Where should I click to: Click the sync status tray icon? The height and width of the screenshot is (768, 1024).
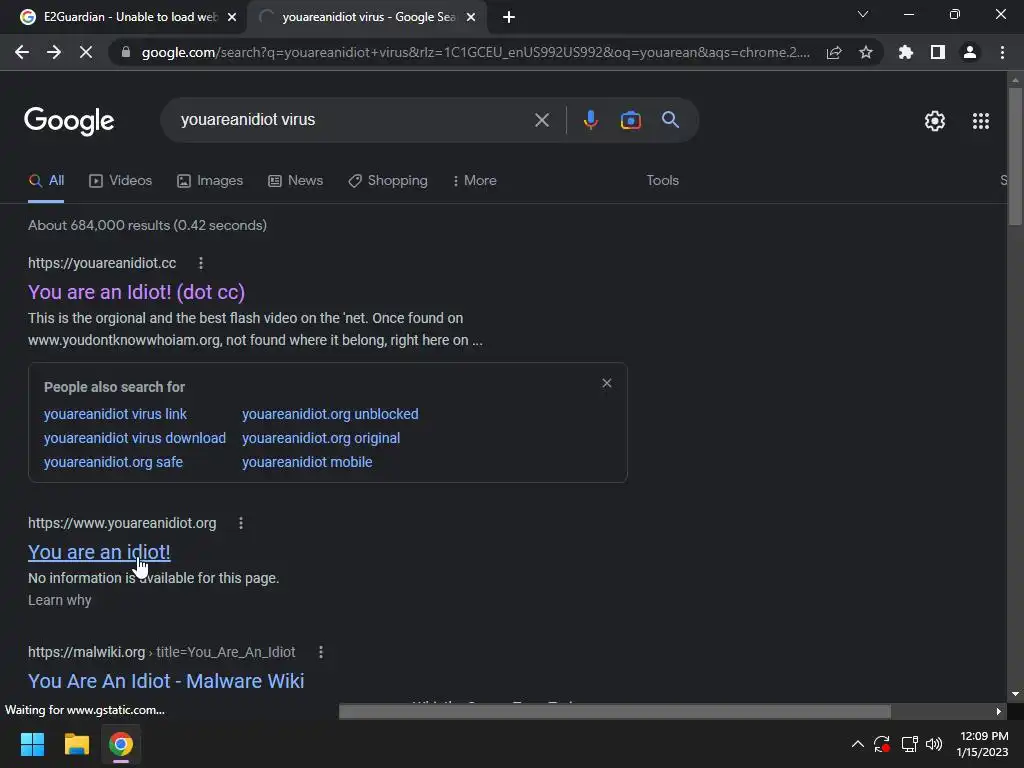tap(882, 744)
